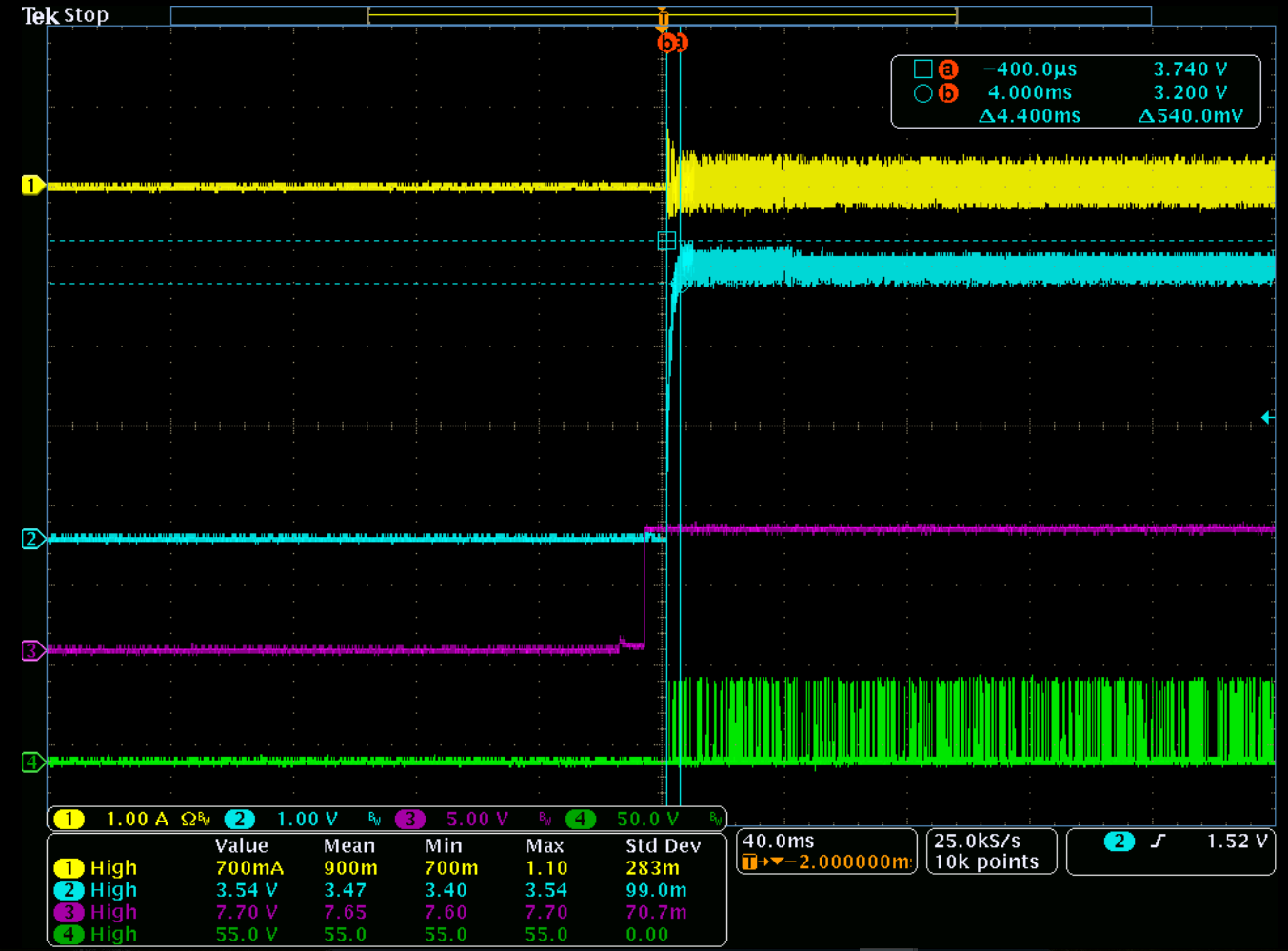This screenshot has width=1288, height=951.
Task: Click the 1.00 V channel 2 scale value
Action: (307, 819)
